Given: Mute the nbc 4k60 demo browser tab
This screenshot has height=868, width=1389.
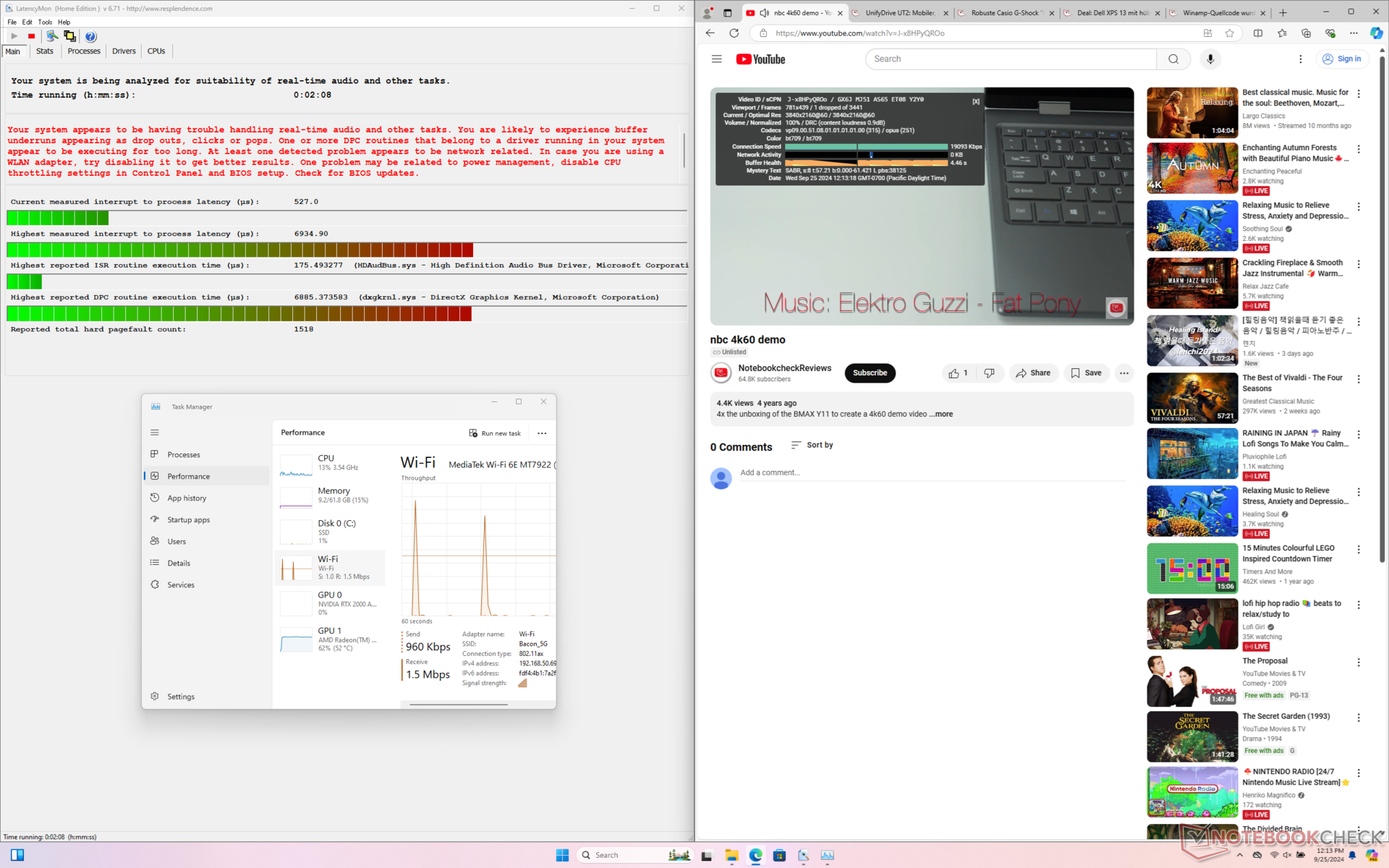Looking at the screenshot, I should [764, 13].
